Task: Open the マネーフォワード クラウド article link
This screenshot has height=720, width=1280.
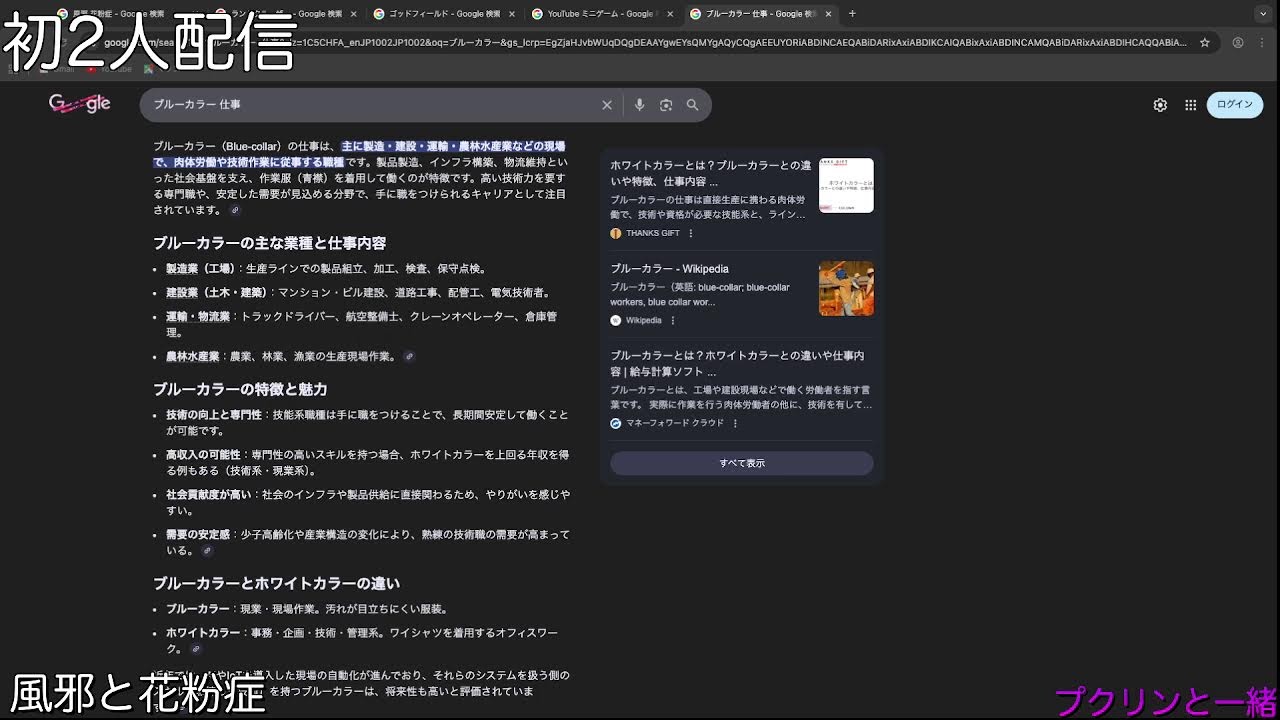Action: tap(738, 363)
